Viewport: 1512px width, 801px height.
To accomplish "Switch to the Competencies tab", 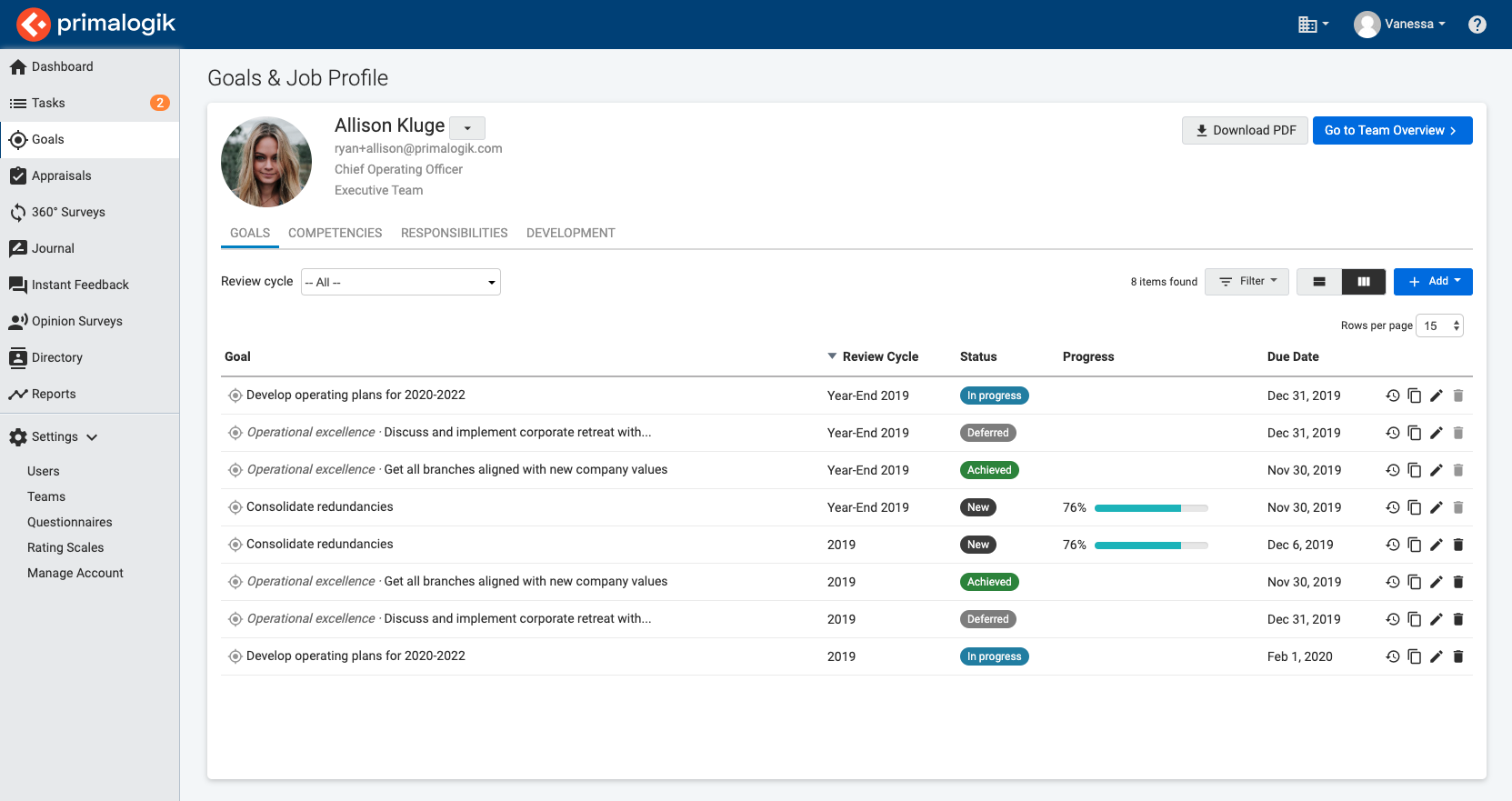I will tap(335, 233).
